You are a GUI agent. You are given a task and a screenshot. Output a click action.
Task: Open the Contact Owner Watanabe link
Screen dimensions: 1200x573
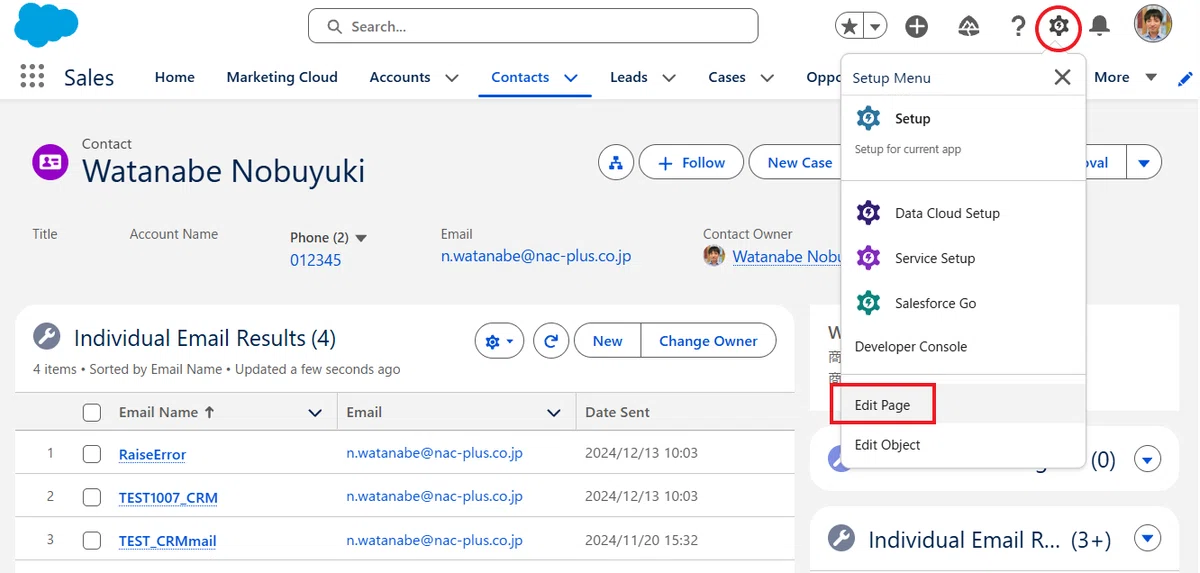click(787, 257)
